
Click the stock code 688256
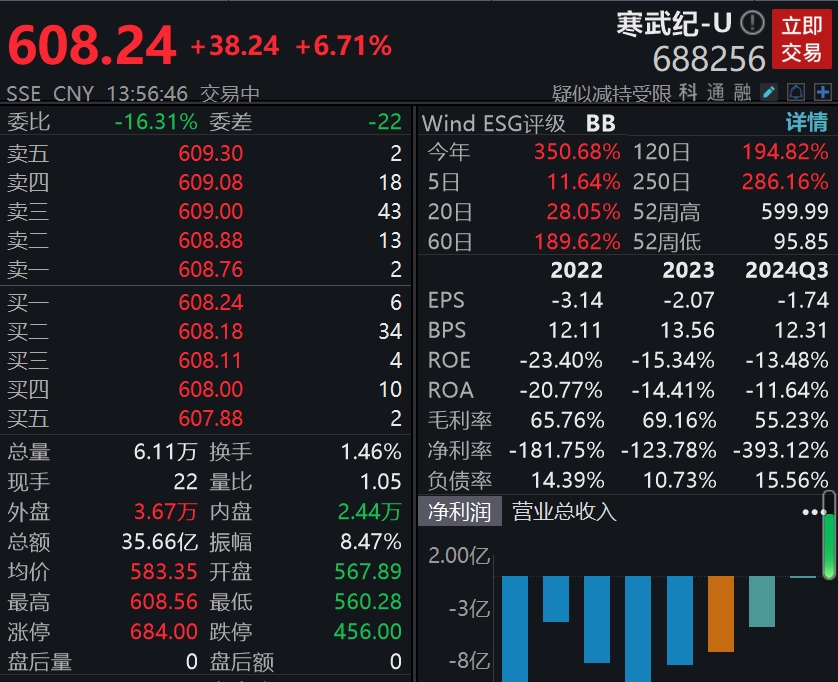coord(709,58)
